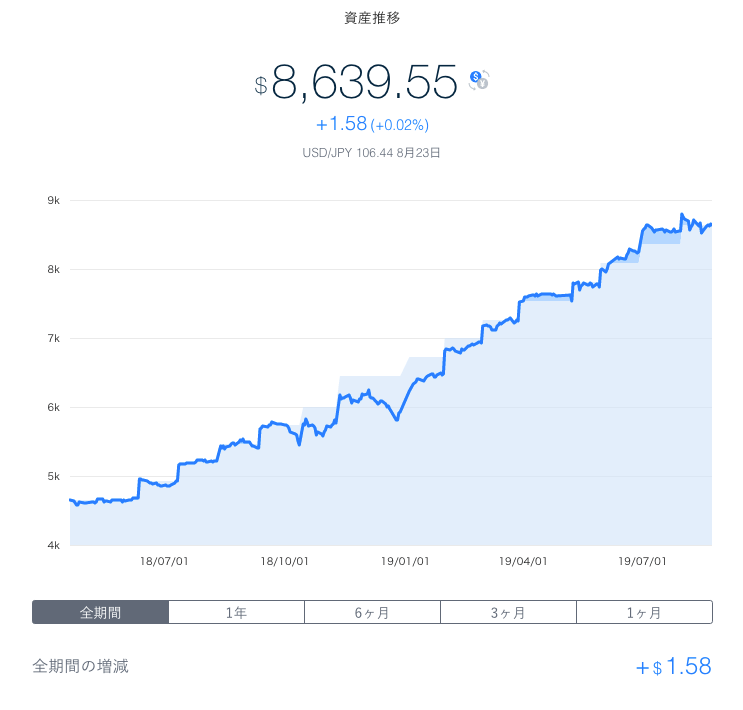
Task: Click the chart line peak near 9k
Action: coord(681,214)
